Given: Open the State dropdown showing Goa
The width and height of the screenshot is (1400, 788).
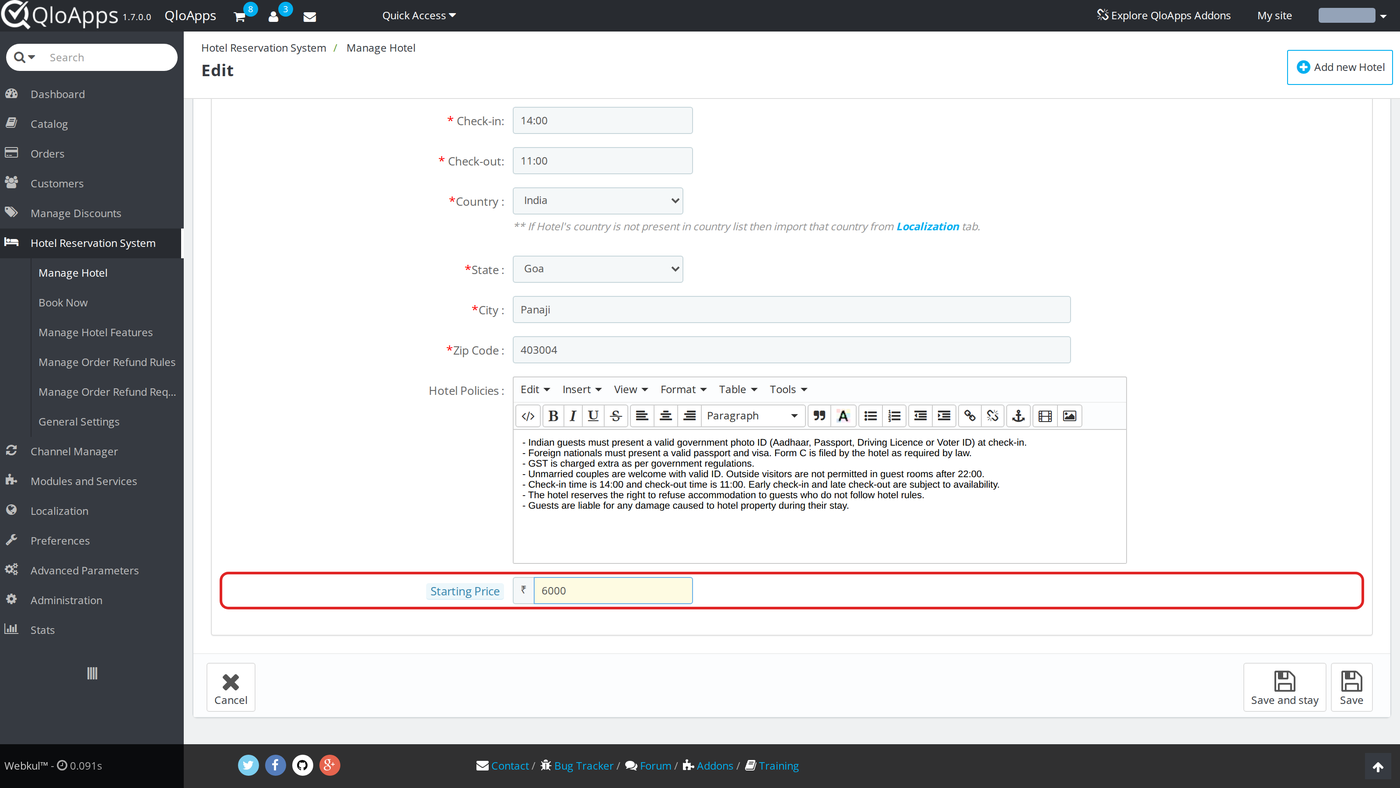Looking at the screenshot, I should (x=598, y=269).
